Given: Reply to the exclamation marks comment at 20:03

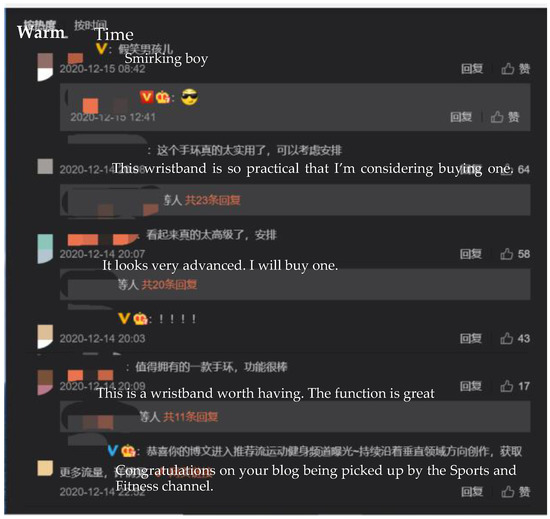Looking at the screenshot, I should 471,338.
